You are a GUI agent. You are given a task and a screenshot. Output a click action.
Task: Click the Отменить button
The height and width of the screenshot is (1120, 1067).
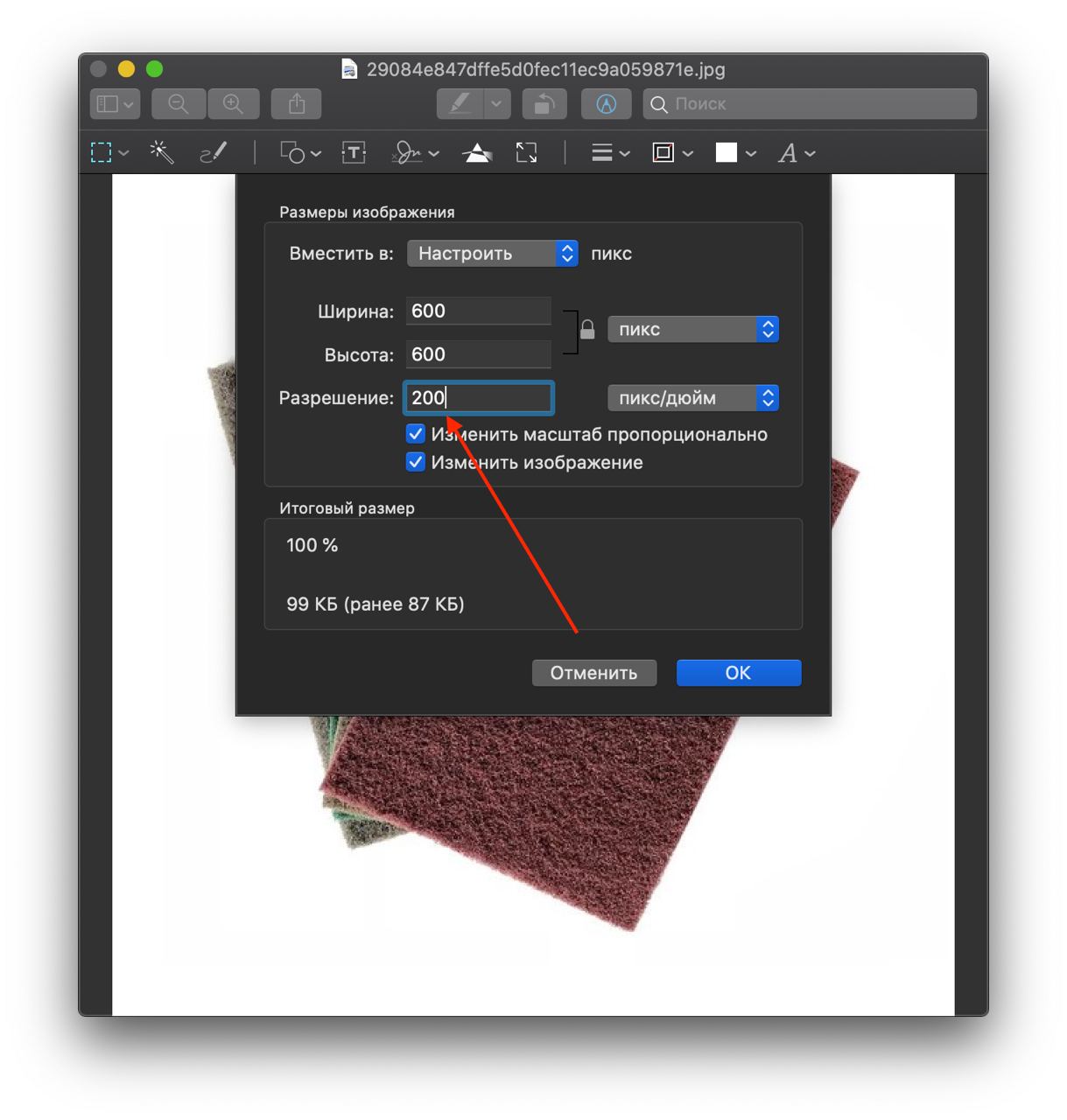[594, 673]
